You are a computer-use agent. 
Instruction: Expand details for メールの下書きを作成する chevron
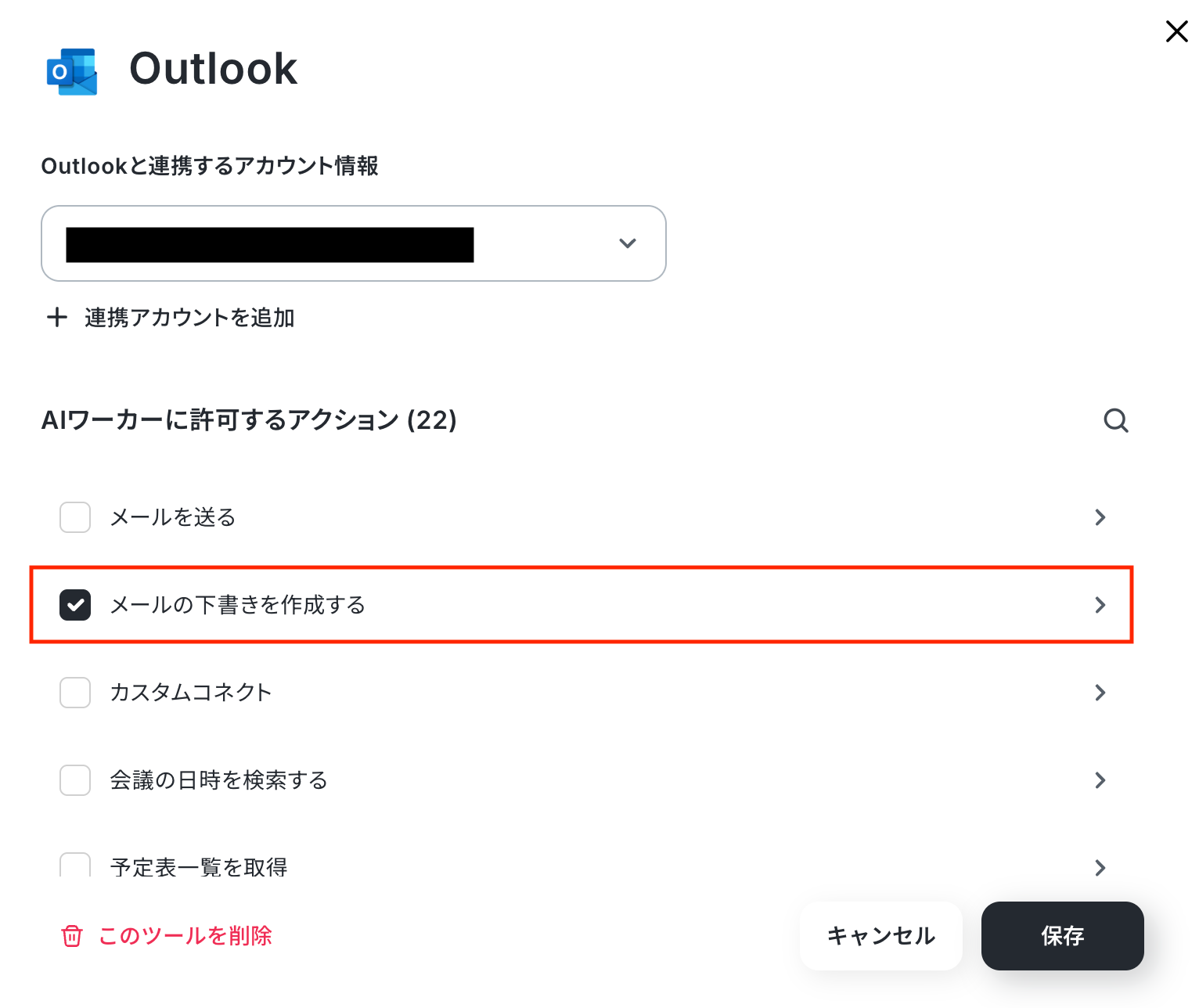1100,605
